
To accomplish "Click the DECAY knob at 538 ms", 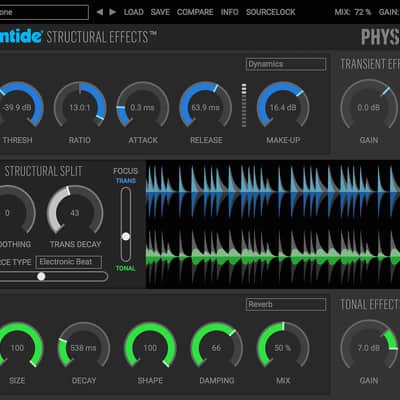I will (84, 346).
